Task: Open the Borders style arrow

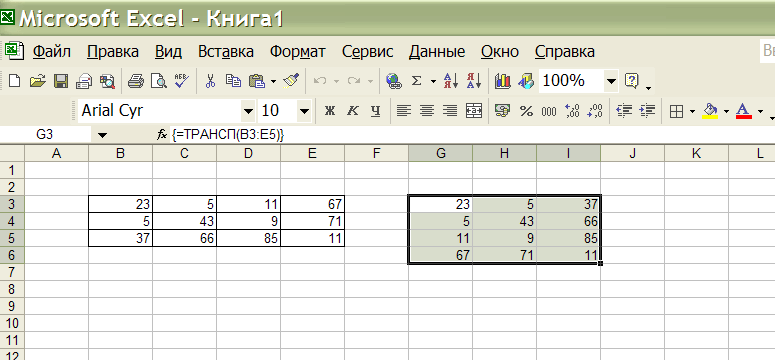Action: [692, 112]
